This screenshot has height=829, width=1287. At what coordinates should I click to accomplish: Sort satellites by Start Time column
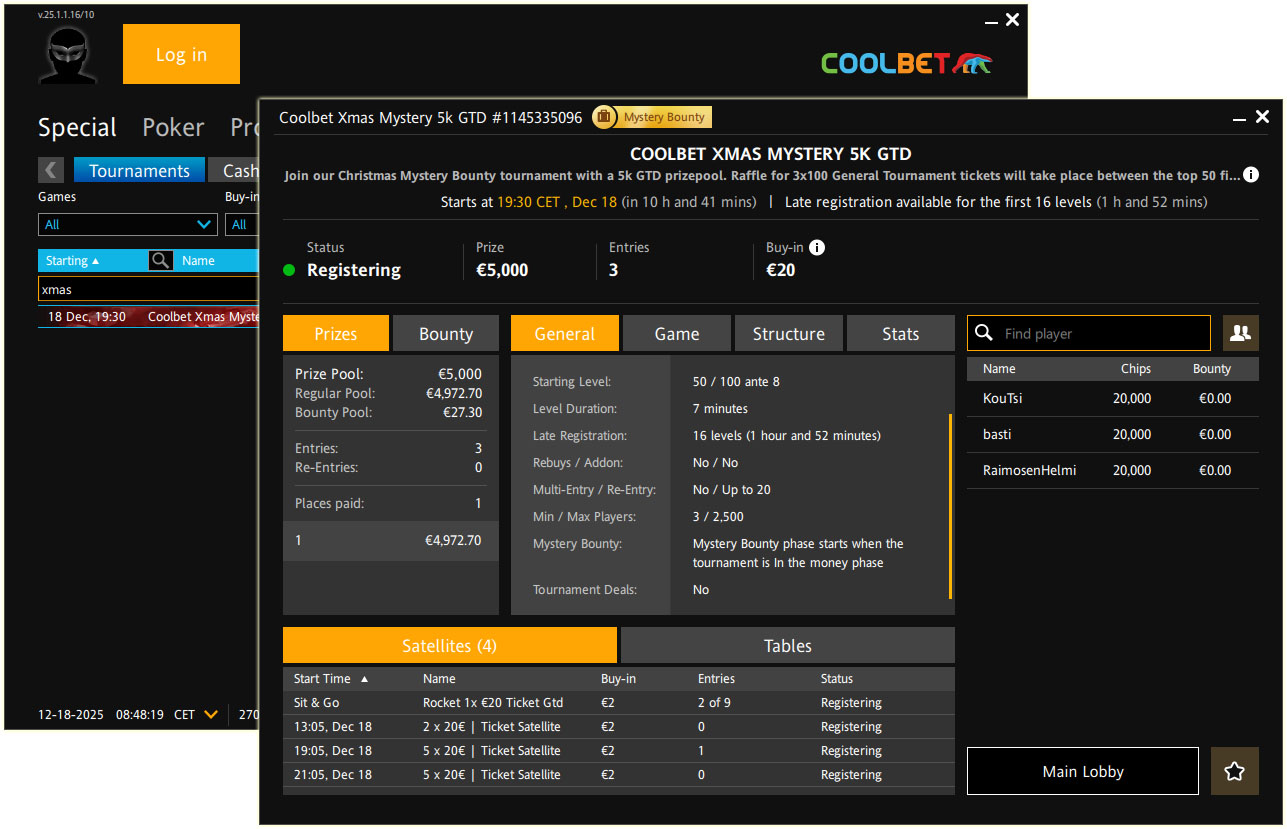pyautogui.click(x=330, y=678)
